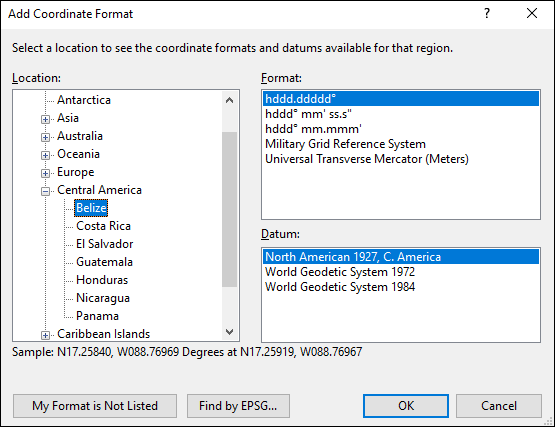Expand the Europe tree node
The width and height of the screenshot is (555, 427).
pyautogui.click(x=45, y=173)
